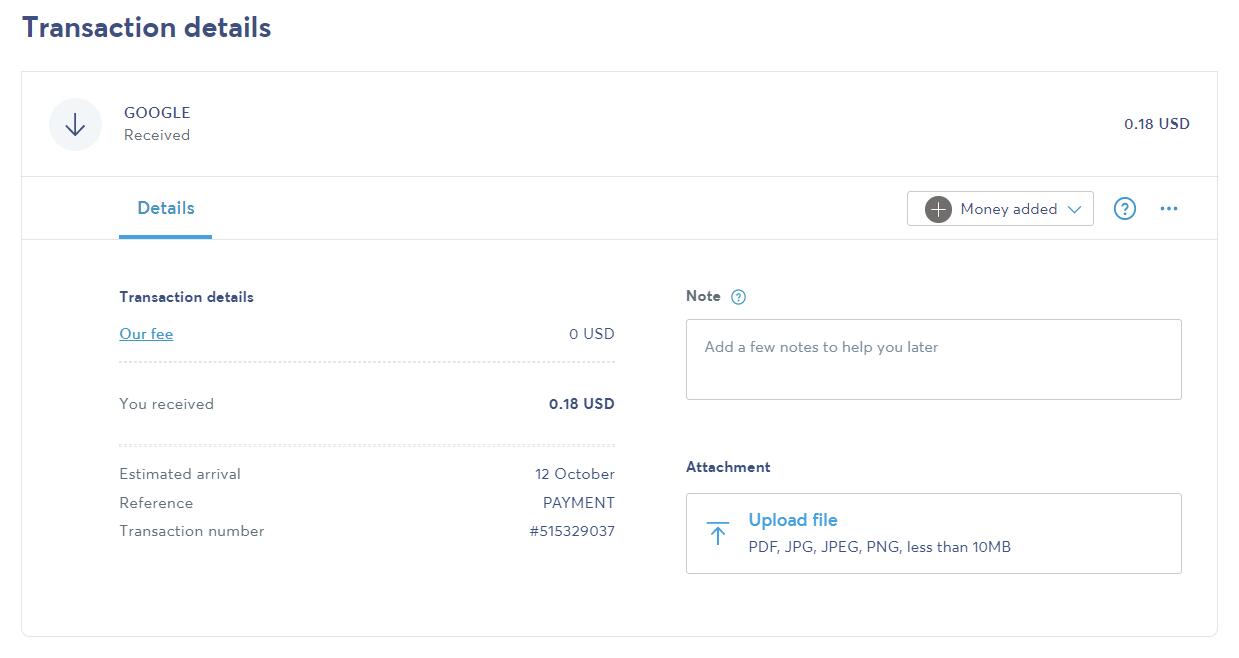Click the PAYMENT reference value
The width and height of the screenshot is (1239, 658).
pos(579,503)
